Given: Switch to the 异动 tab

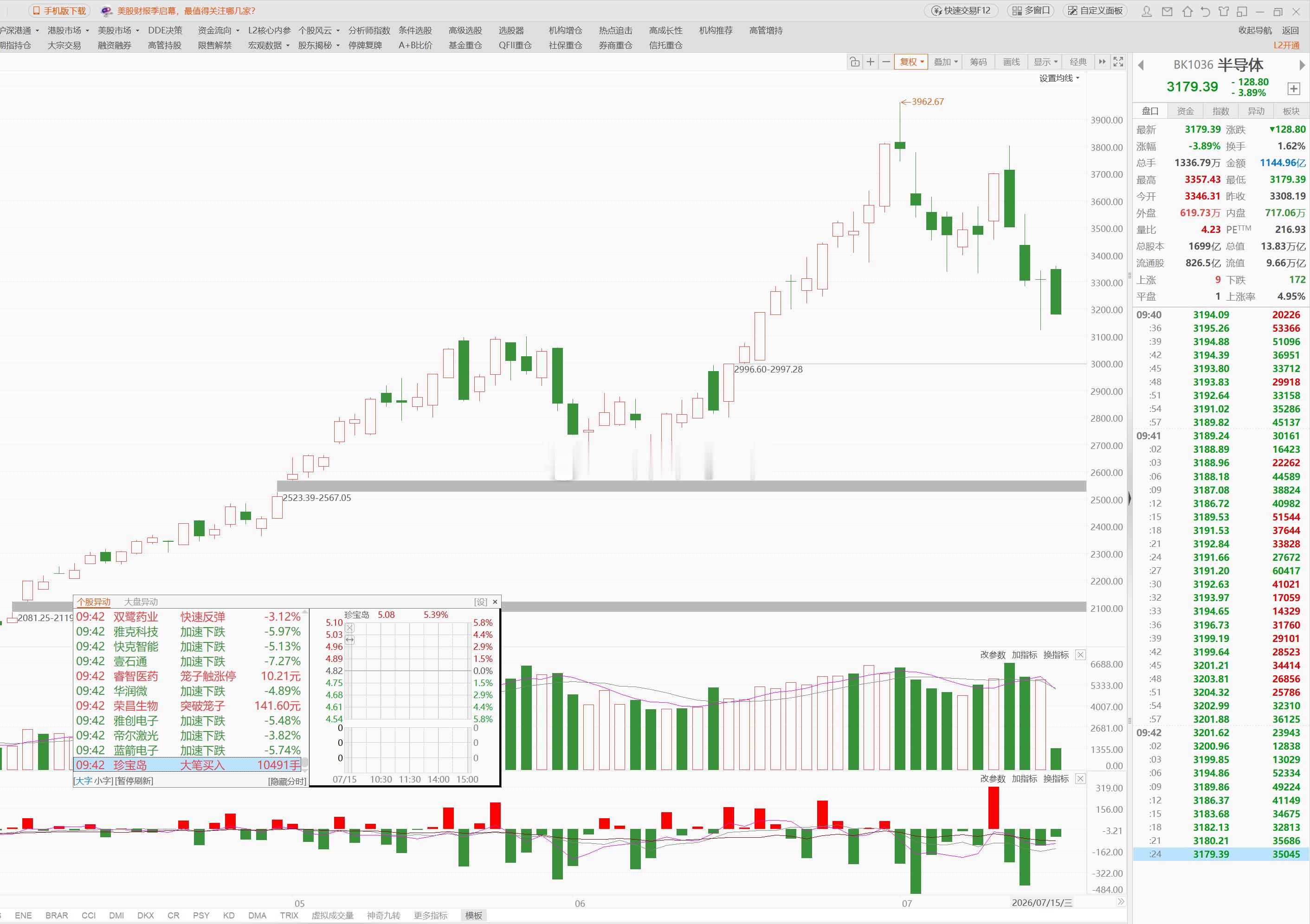Looking at the screenshot, I should coord(1256,111).
